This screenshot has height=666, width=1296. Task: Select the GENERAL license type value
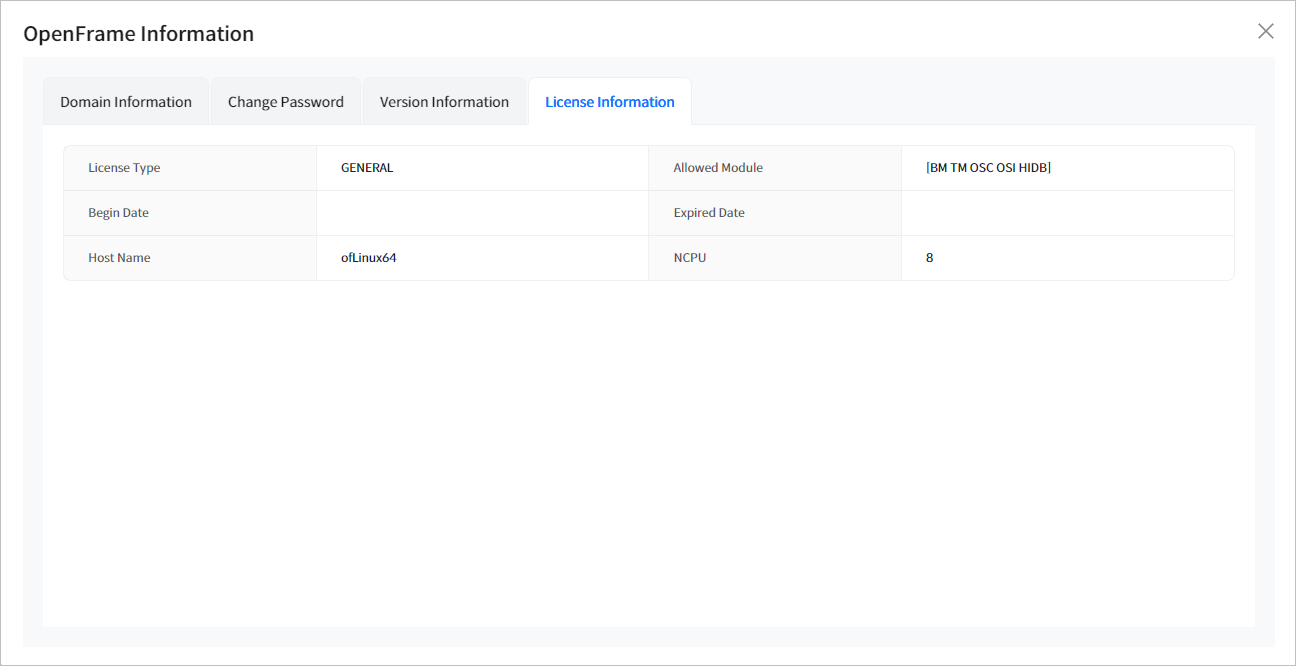tap(367, 168)
